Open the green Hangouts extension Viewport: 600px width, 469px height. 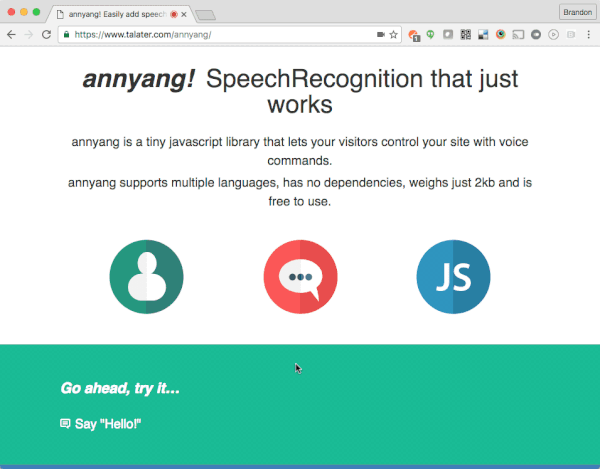pyautogui.click(x=430, y=35)
